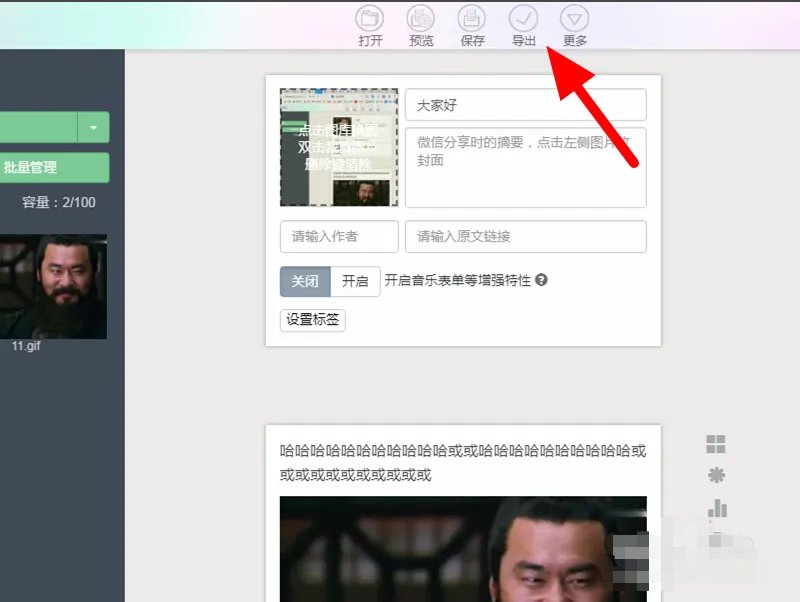Open the green button's dropdown arrow
This screenshot has height=602, width=800.
pyautogui.click(x=94, y=127)
